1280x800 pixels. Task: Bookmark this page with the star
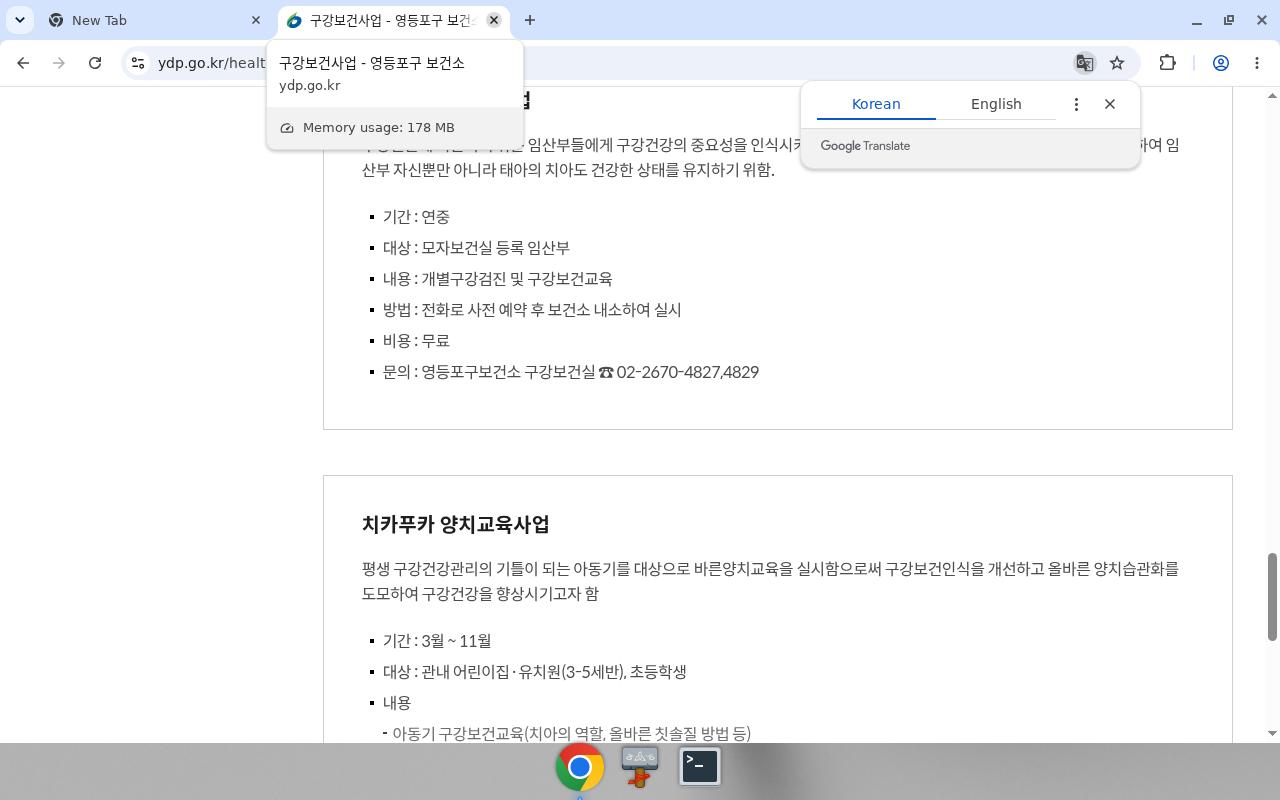click(1117, 63)
